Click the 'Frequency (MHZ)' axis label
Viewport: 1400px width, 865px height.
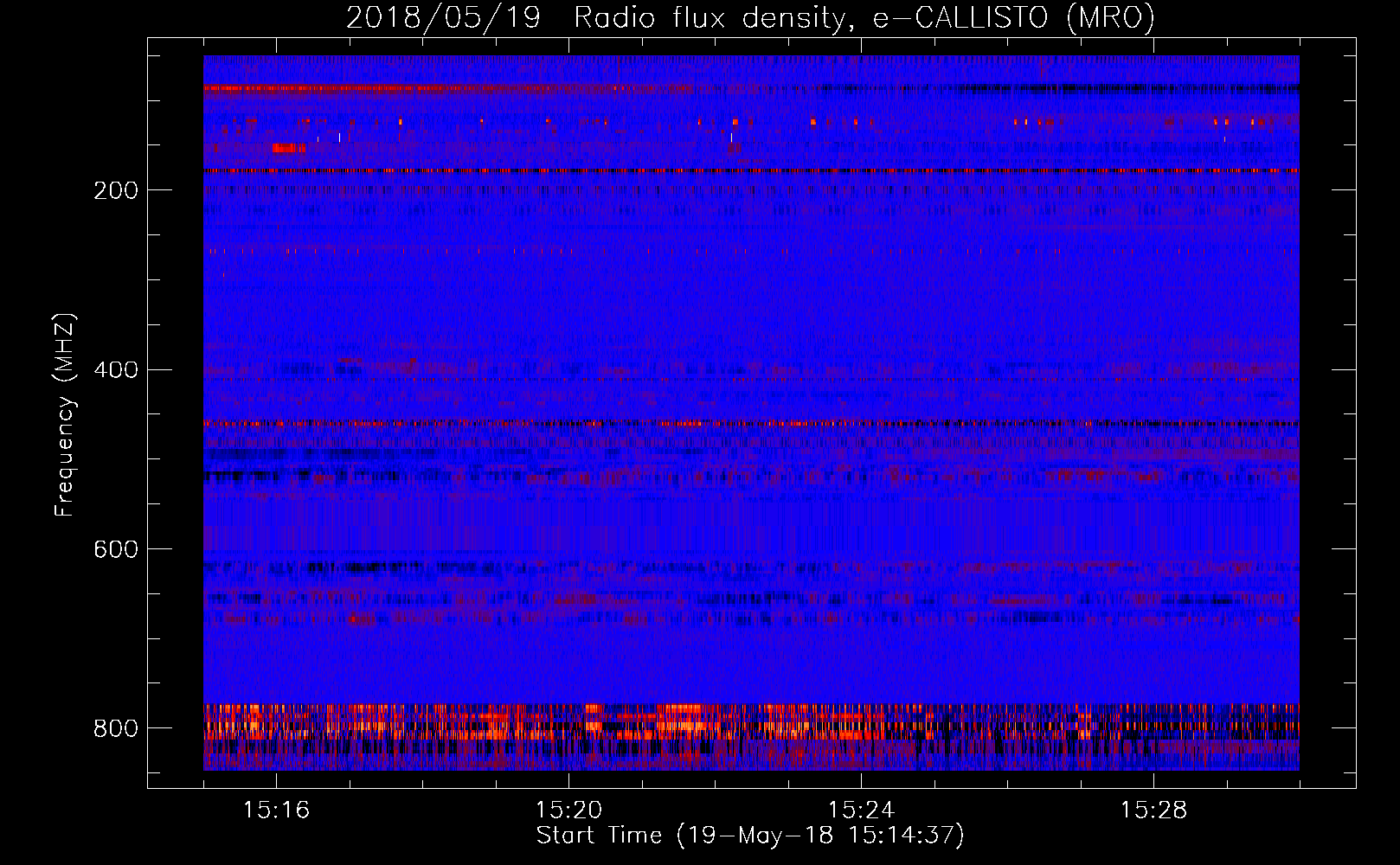pyautogui.click(x=65, y=415)
